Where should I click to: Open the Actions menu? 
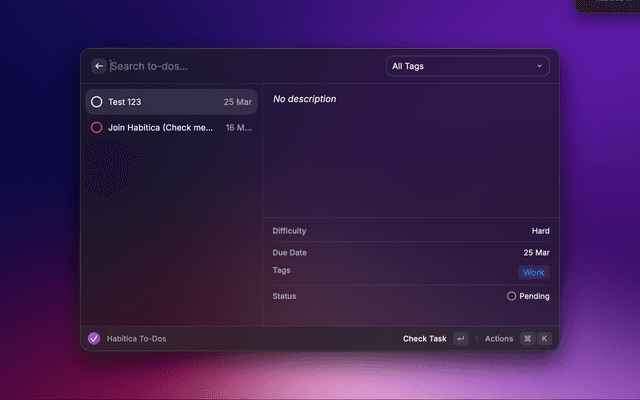pyautogui.click(x=498, y=339)
